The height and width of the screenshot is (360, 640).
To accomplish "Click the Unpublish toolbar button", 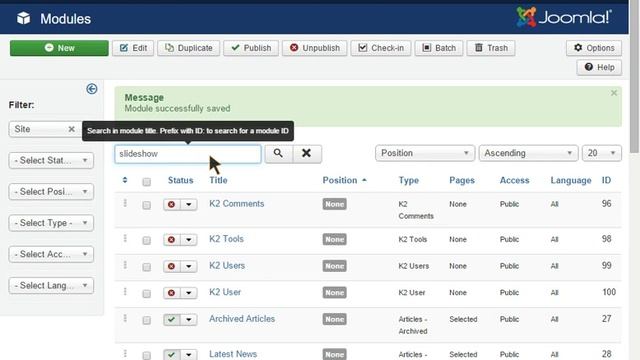I will (314, 48).
